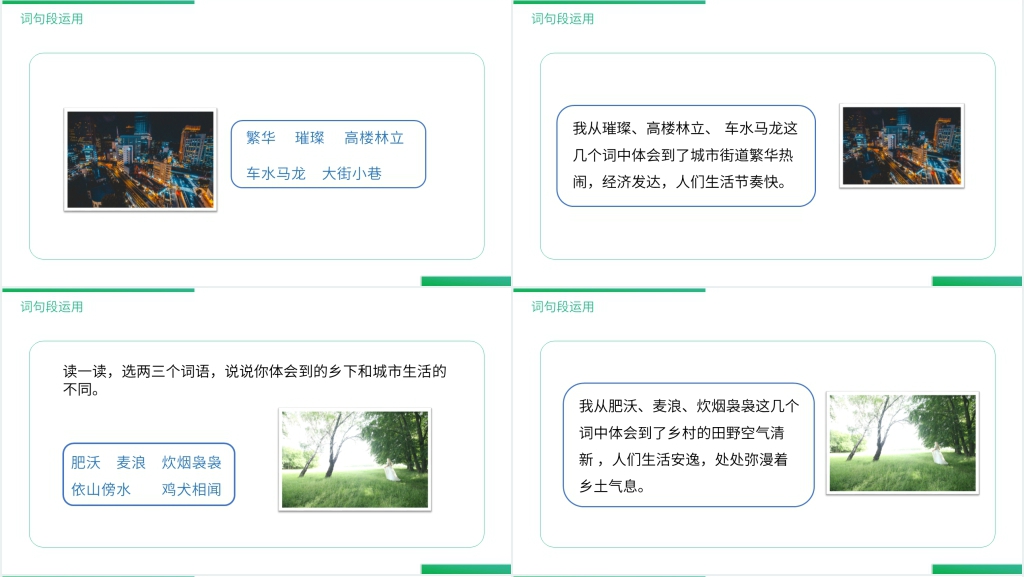This screenshot has height=577, width=1024.
Task: Click the forest photo in bottom-right slide
Action: (903, 443)
